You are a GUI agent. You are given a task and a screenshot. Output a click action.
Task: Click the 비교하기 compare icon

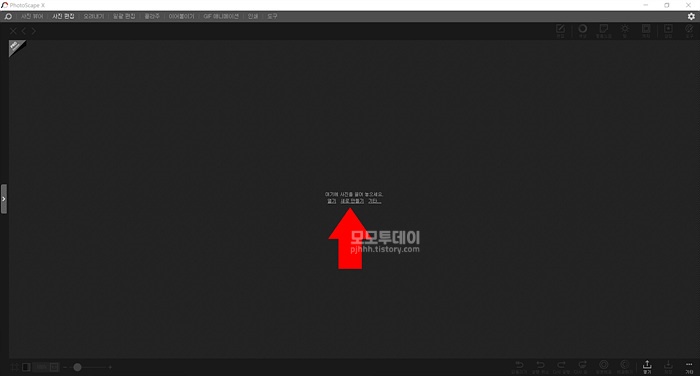pos(625,367)
